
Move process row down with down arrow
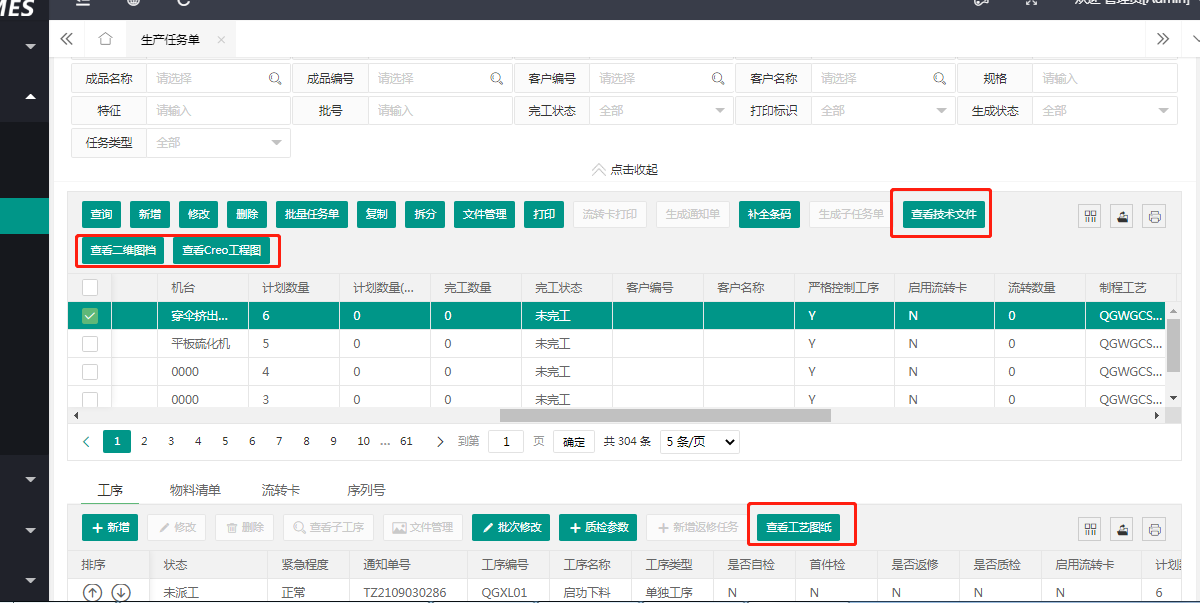tap(121, 592)
